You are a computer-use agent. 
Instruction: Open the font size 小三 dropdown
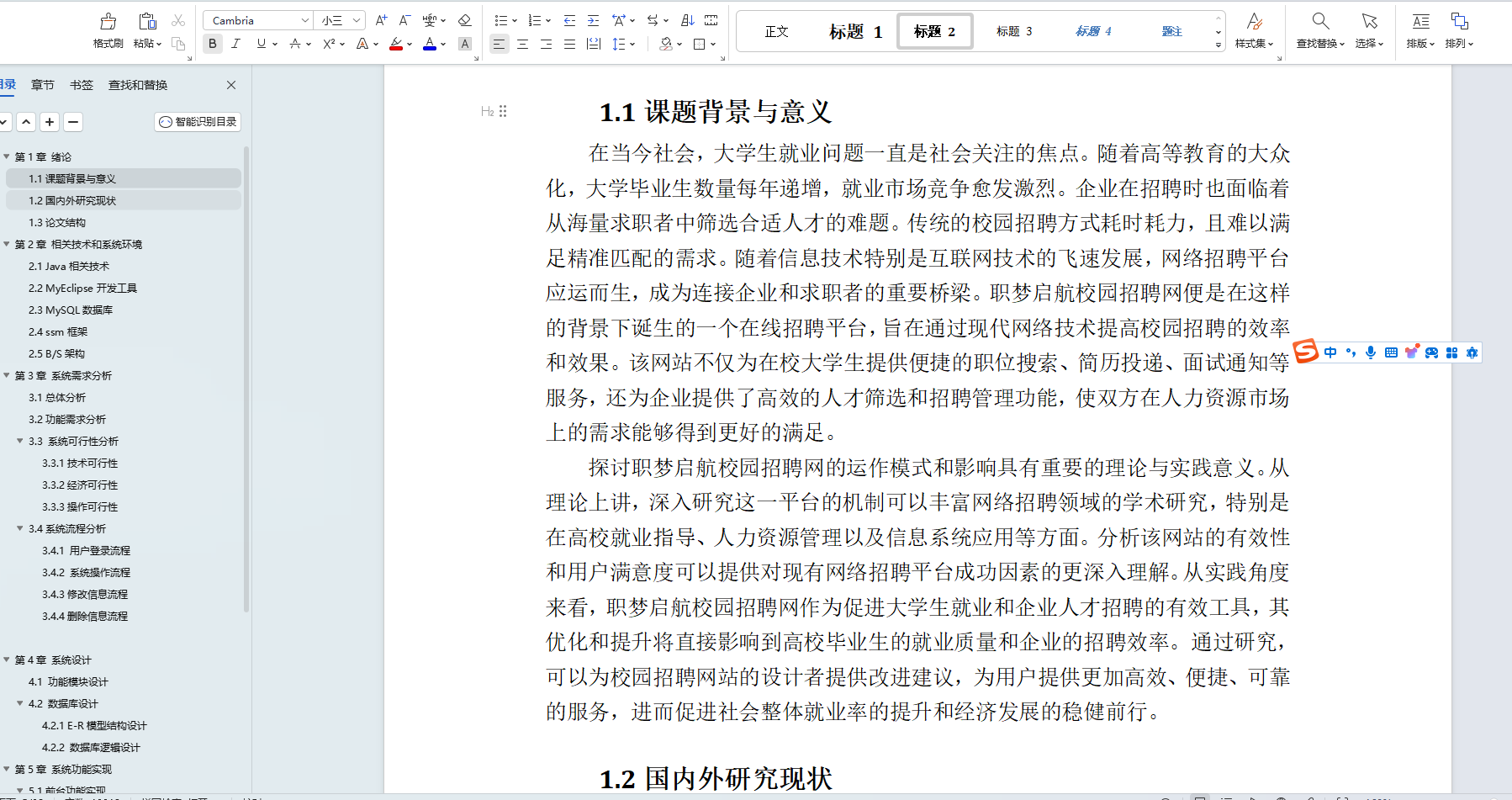[x=357, y=20]
